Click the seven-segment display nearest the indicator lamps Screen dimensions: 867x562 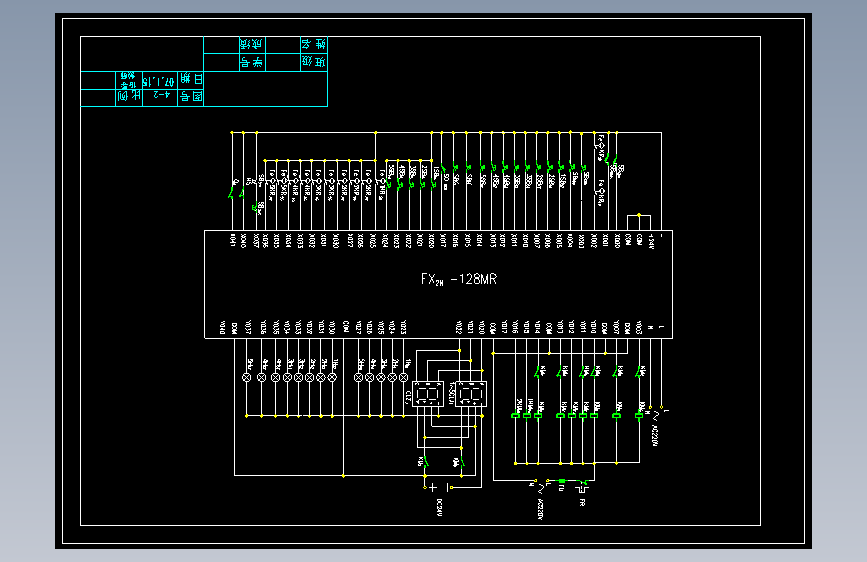click(427, 394)
